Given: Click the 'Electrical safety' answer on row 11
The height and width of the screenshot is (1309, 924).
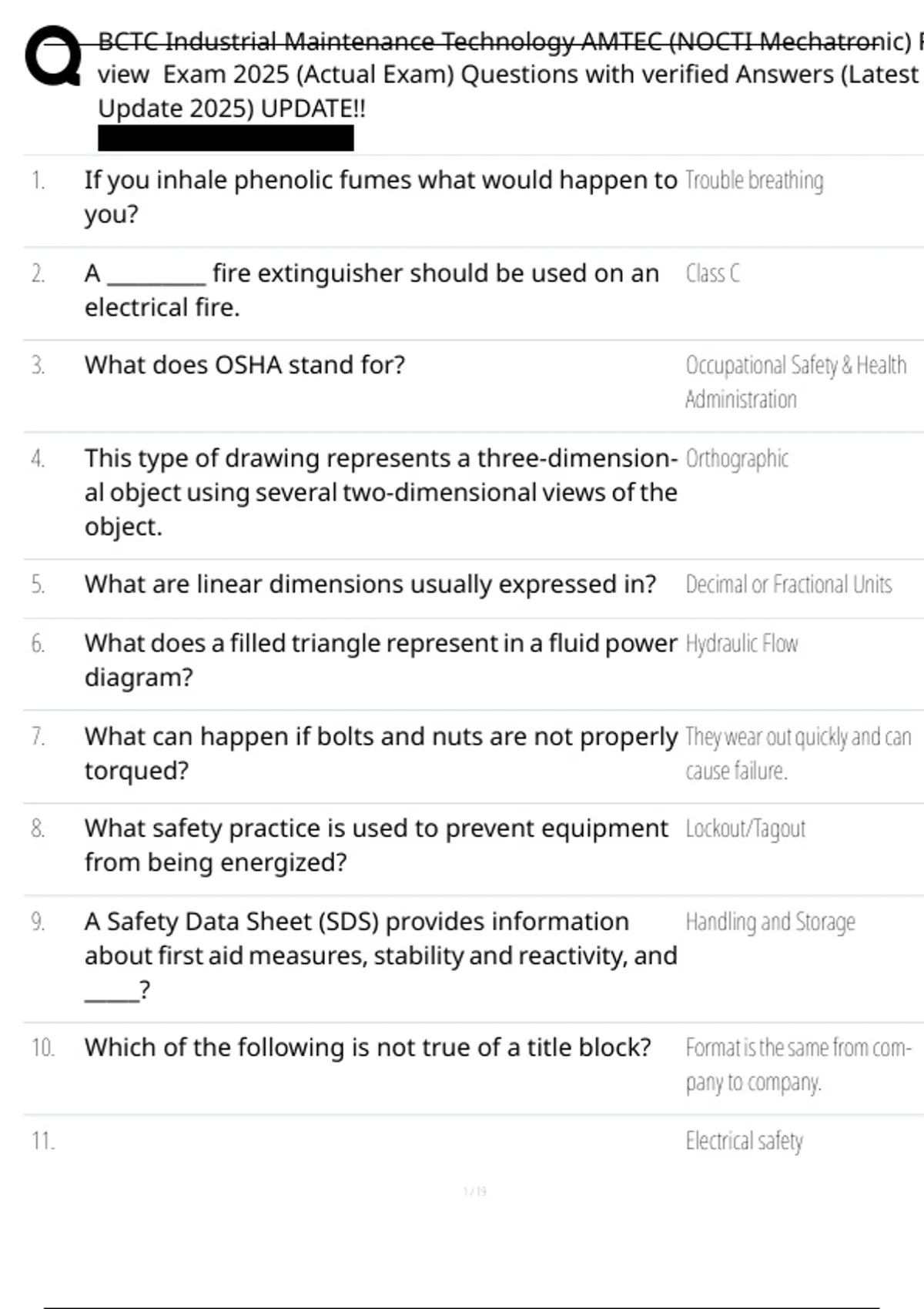Looking at the screenshot, I should pyautogui.click(x=744, y=1141).
